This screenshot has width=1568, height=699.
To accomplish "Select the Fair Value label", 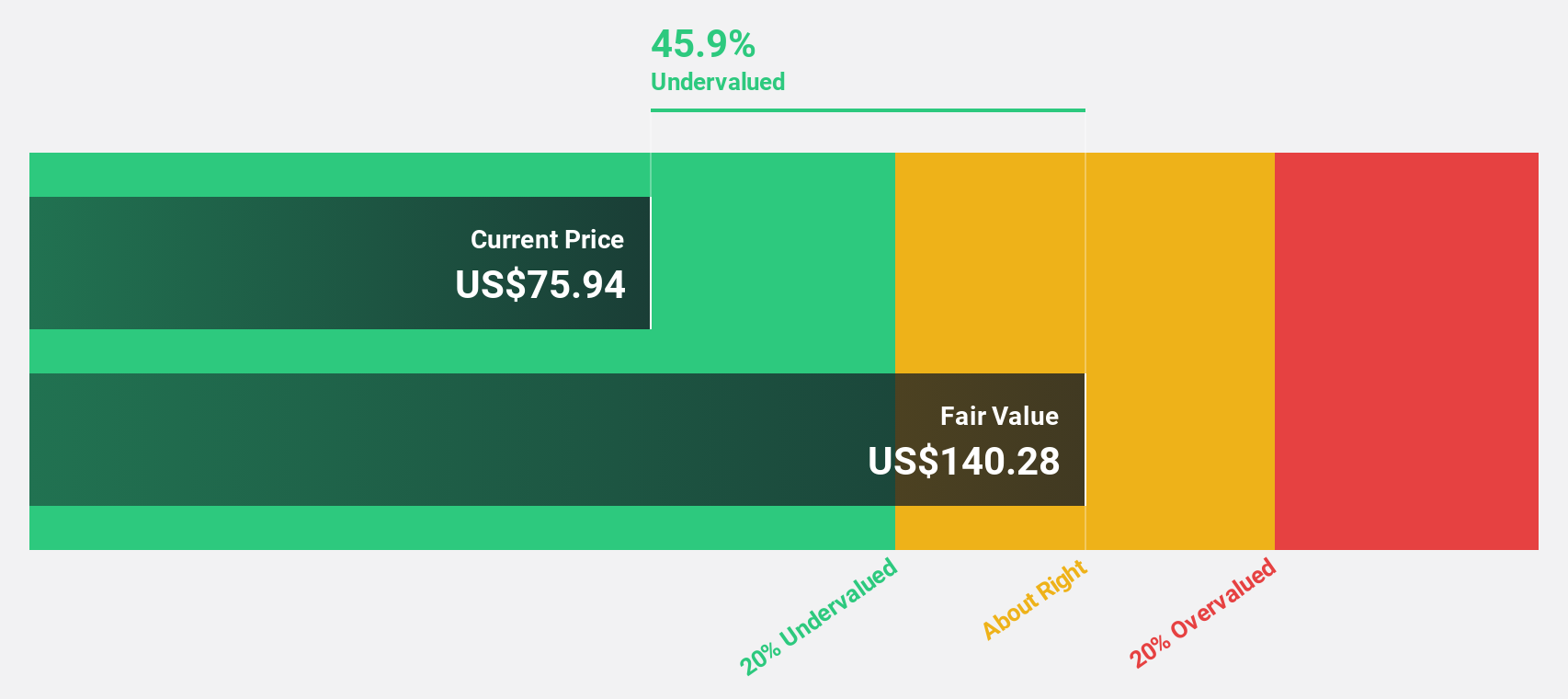I will [x=999, y=417].
